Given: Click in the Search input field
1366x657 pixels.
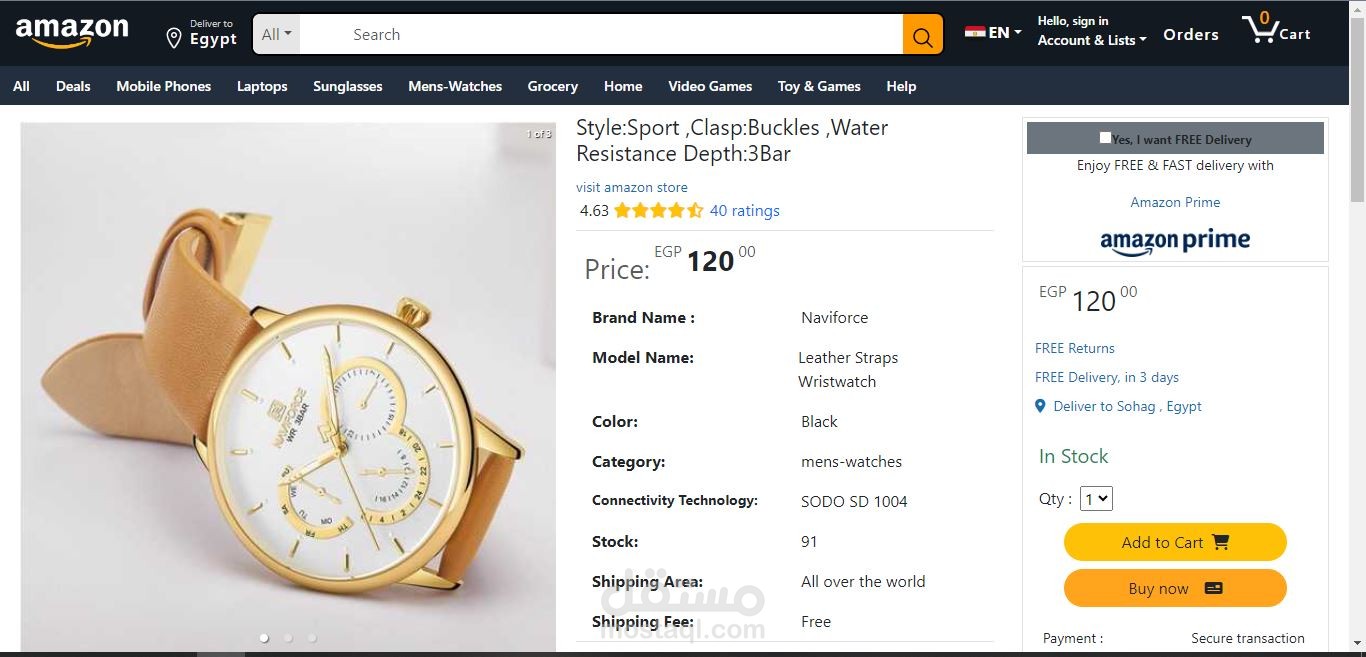Looking at the screenshot, I should point(601,35).
